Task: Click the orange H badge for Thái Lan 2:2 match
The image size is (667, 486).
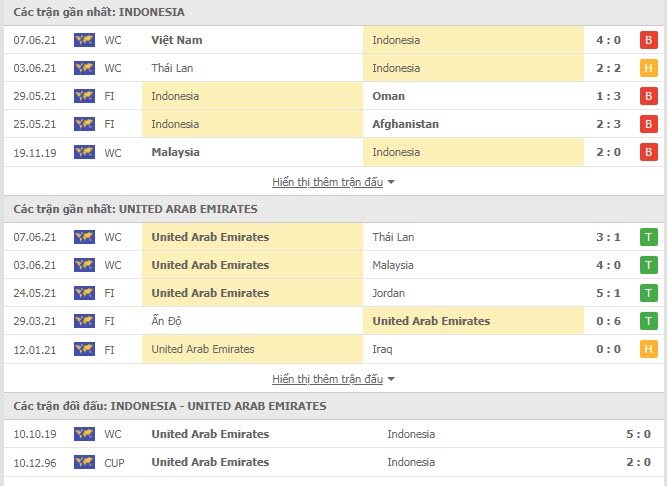Action: tap(648, 68)
